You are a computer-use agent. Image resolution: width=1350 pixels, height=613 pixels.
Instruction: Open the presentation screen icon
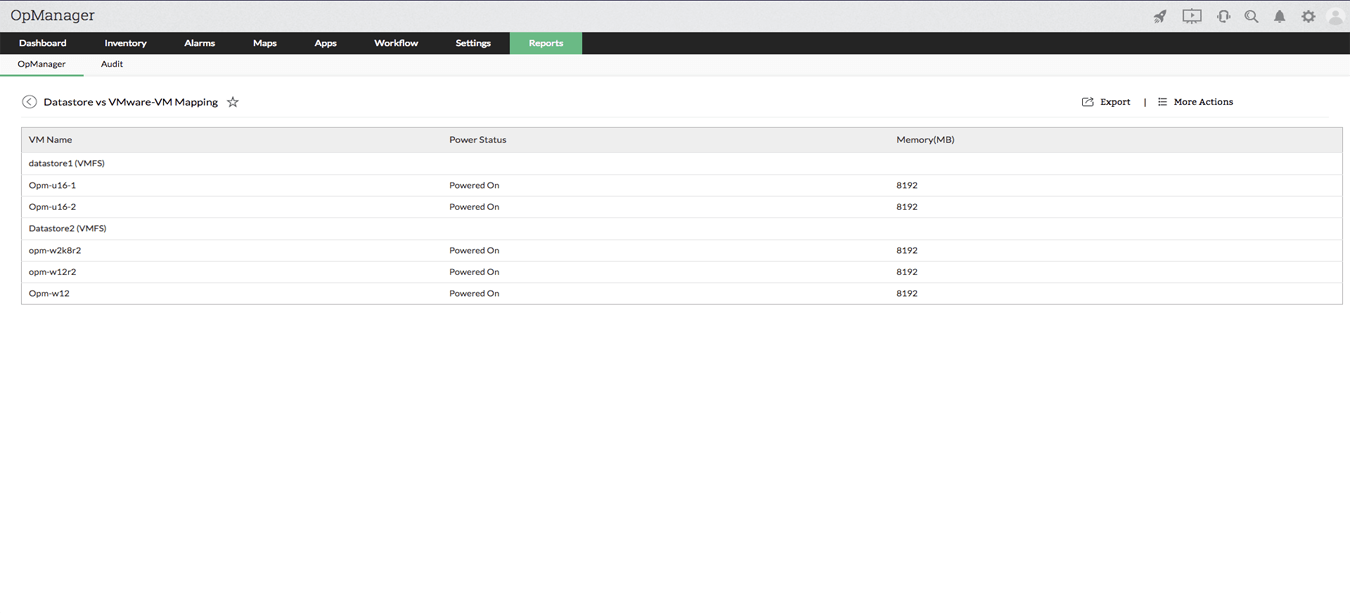[x=1192, y=16]
